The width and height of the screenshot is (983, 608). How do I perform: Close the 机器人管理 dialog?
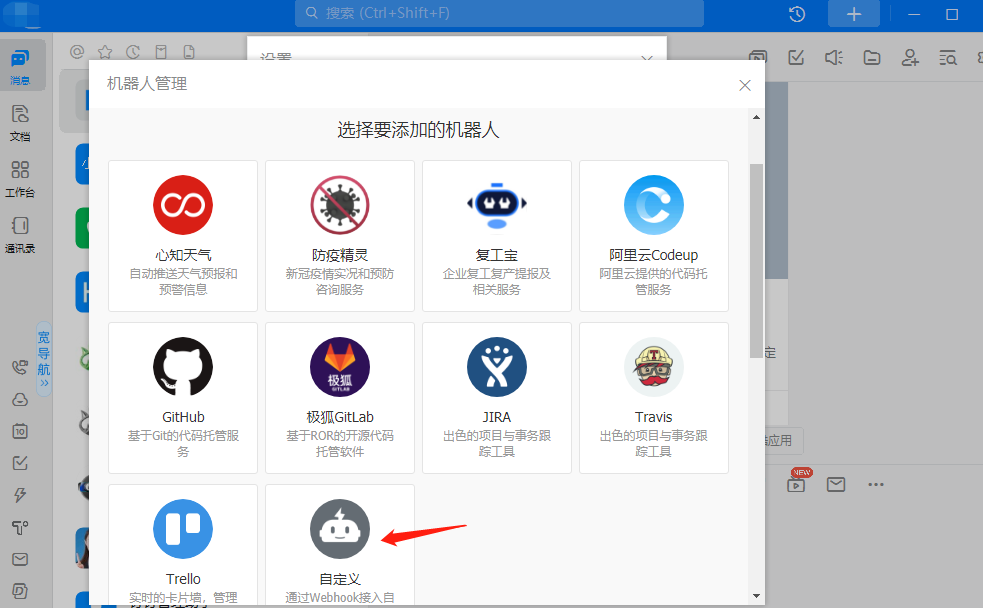745,85
